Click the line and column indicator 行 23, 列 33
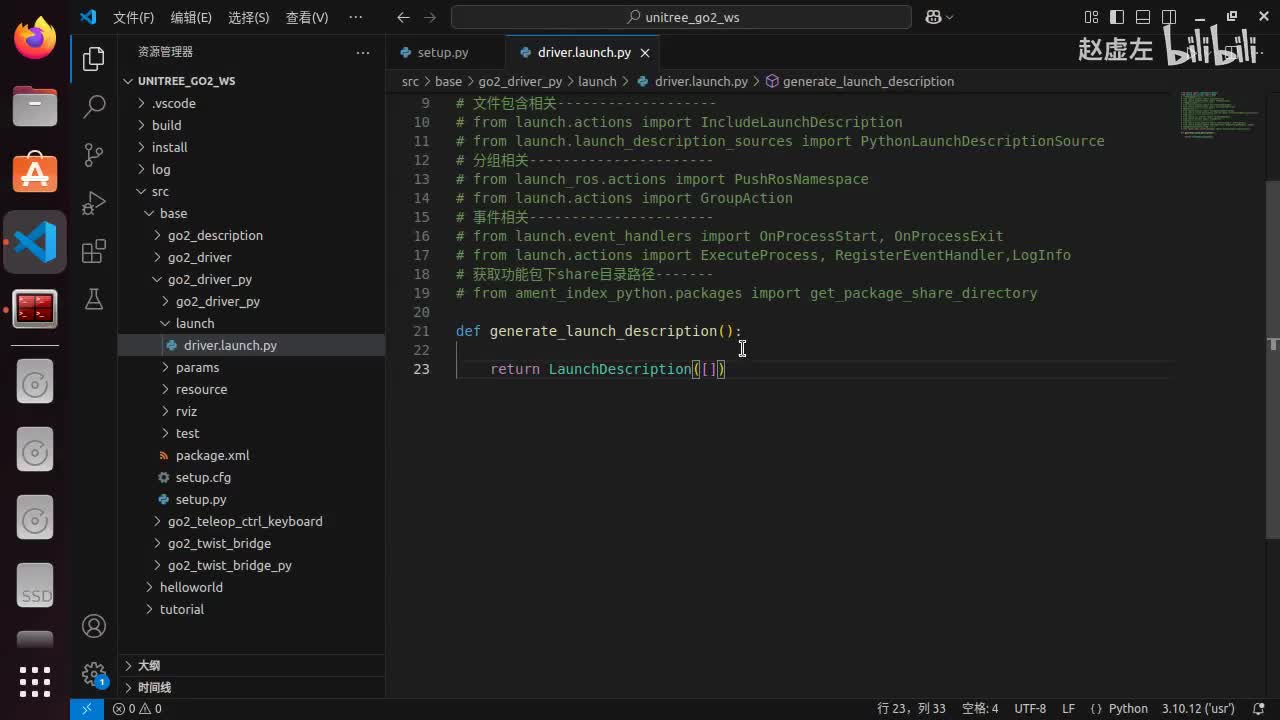This screenshot has height=720, width=1280. click(911, 708)
